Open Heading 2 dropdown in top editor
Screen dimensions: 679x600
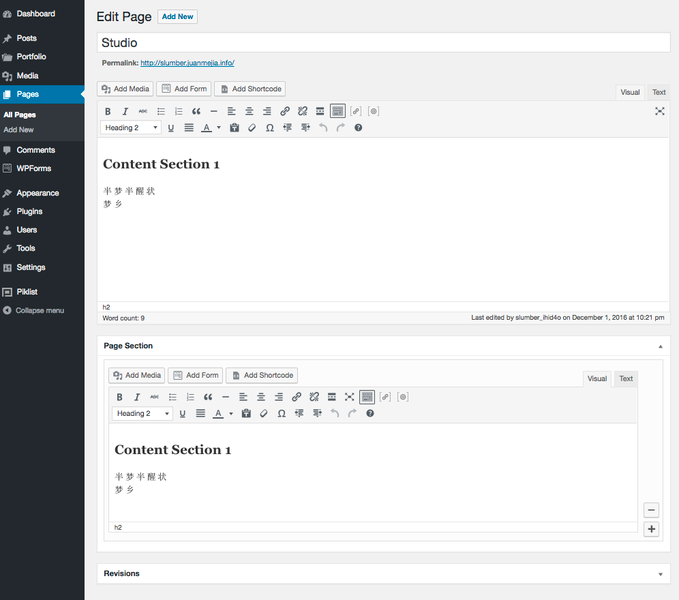[x=132, y=128]
